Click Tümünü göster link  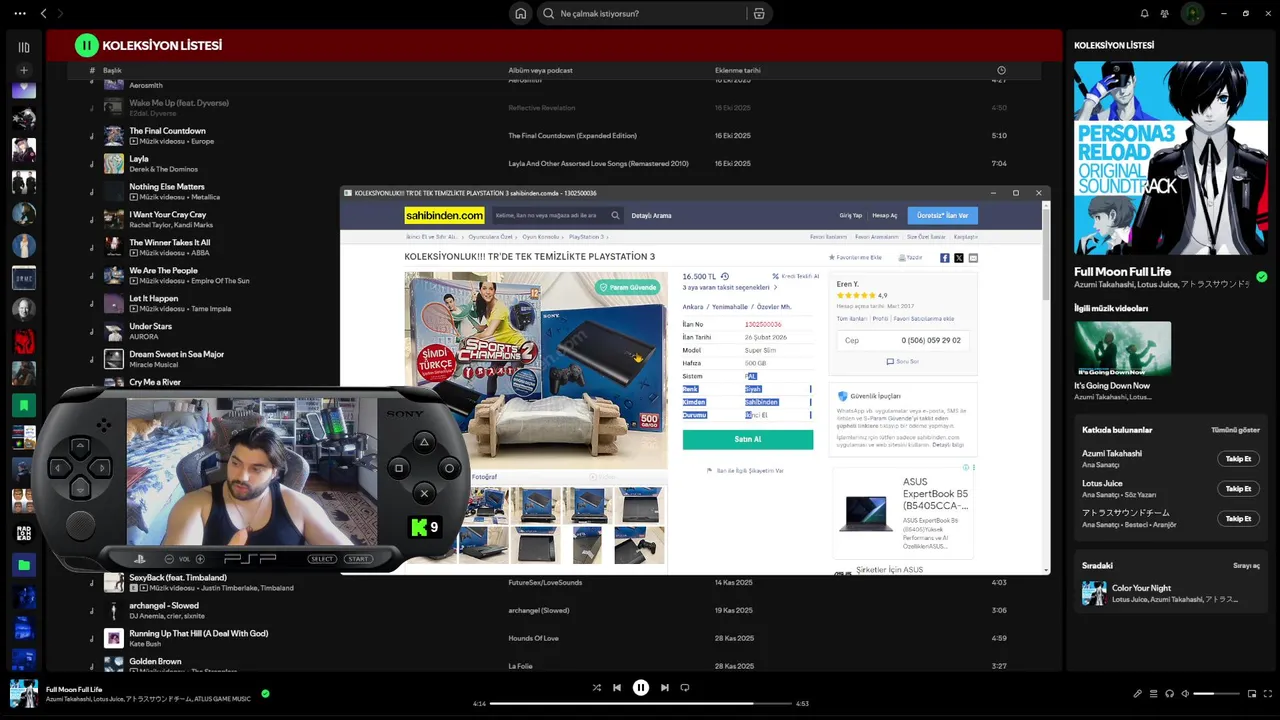(x=1235, y=430)
